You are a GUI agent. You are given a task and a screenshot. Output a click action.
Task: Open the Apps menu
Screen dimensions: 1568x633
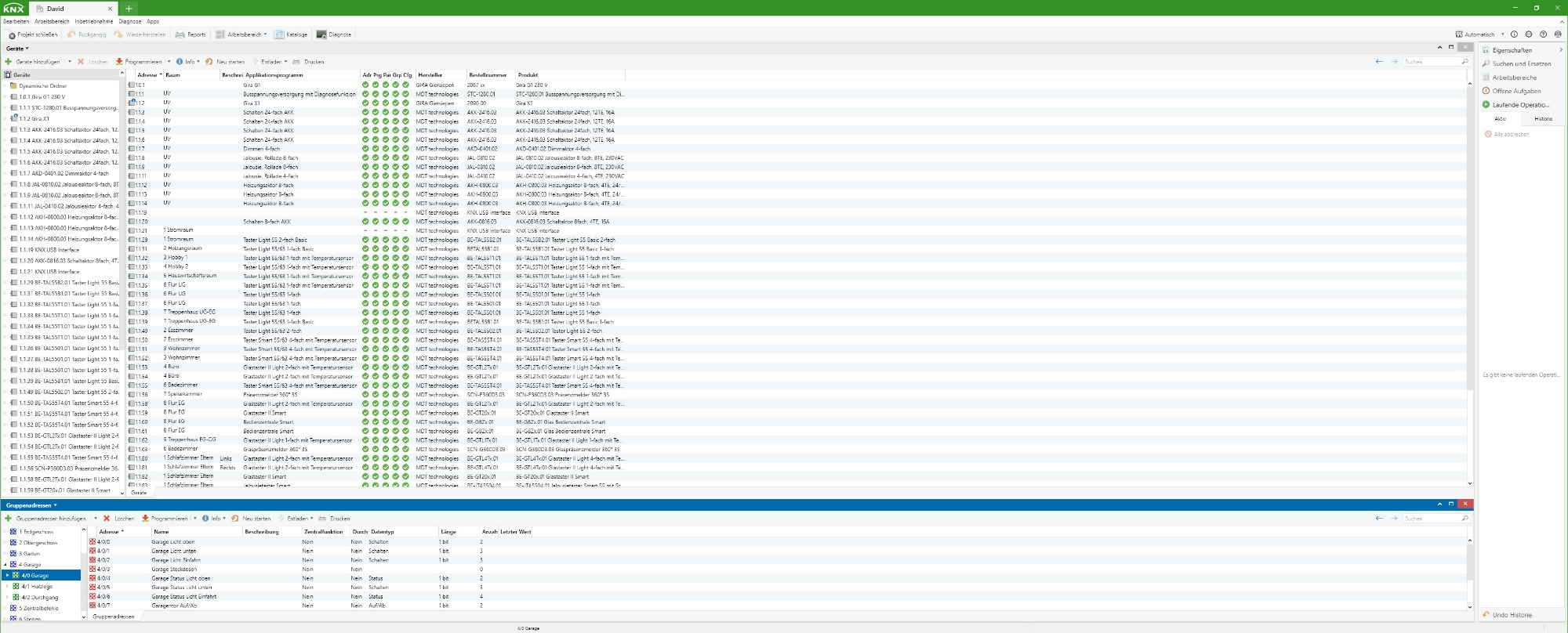point(153,22)
